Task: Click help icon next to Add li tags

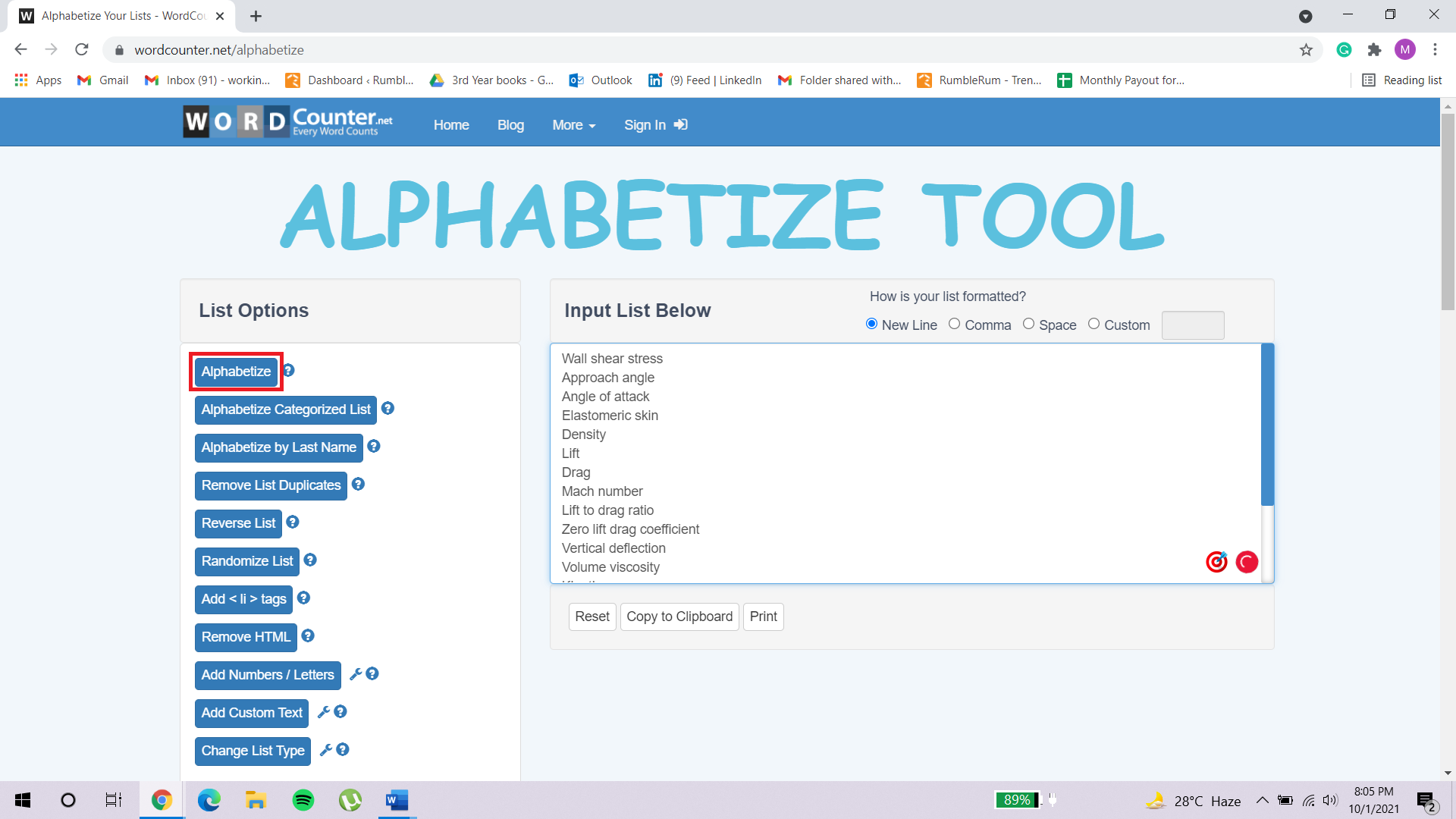Action: point(304,598)
